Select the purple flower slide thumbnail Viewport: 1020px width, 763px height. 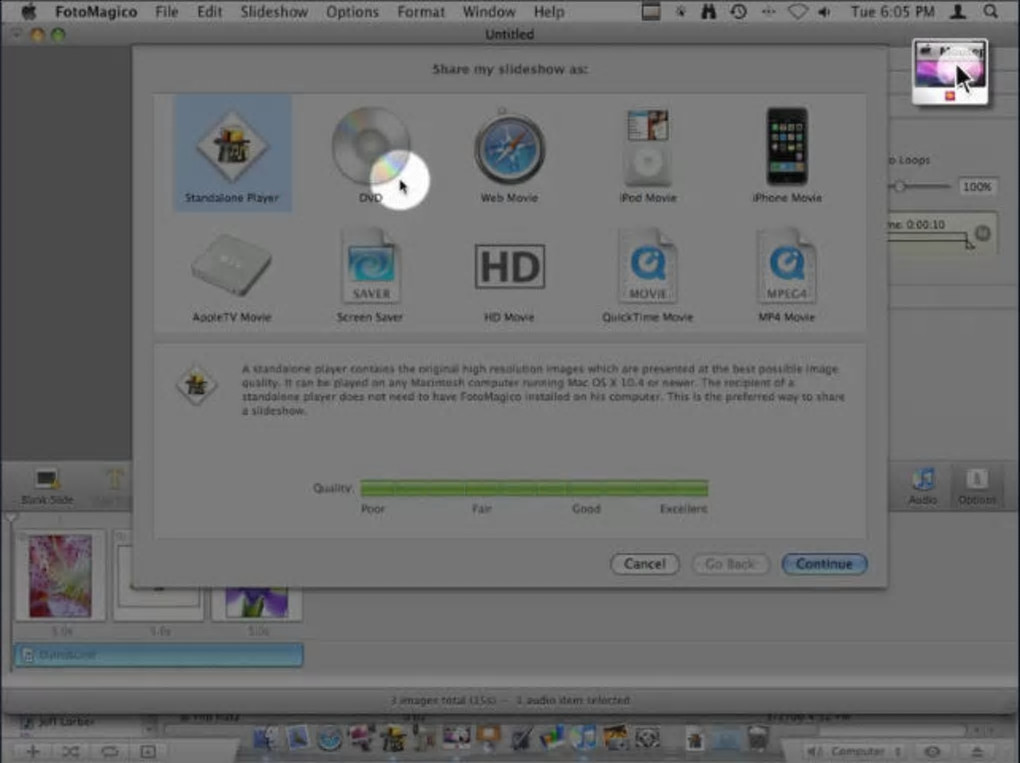tap(257, 602)
